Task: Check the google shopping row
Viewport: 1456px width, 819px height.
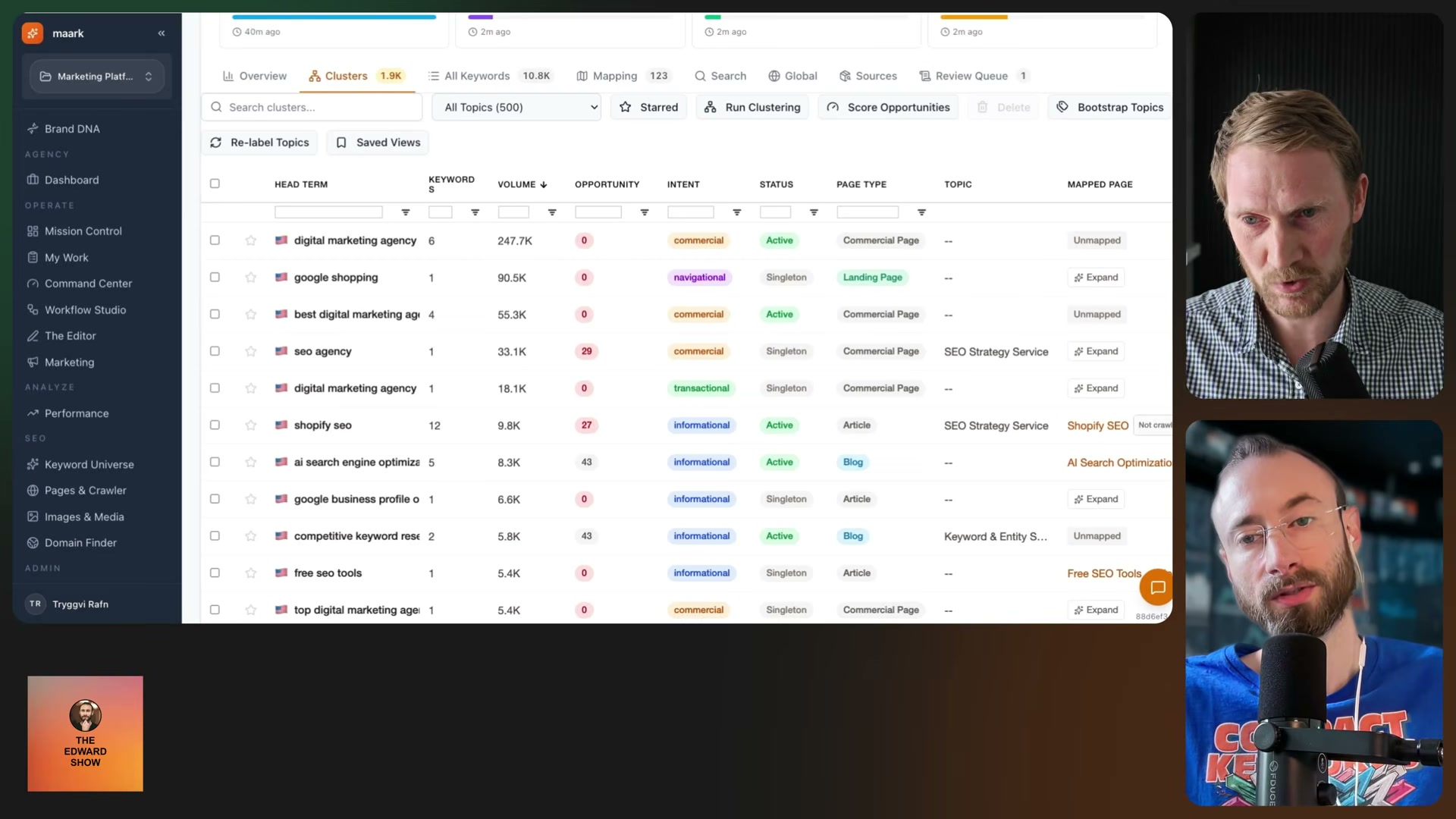Action: pos(215,278)
